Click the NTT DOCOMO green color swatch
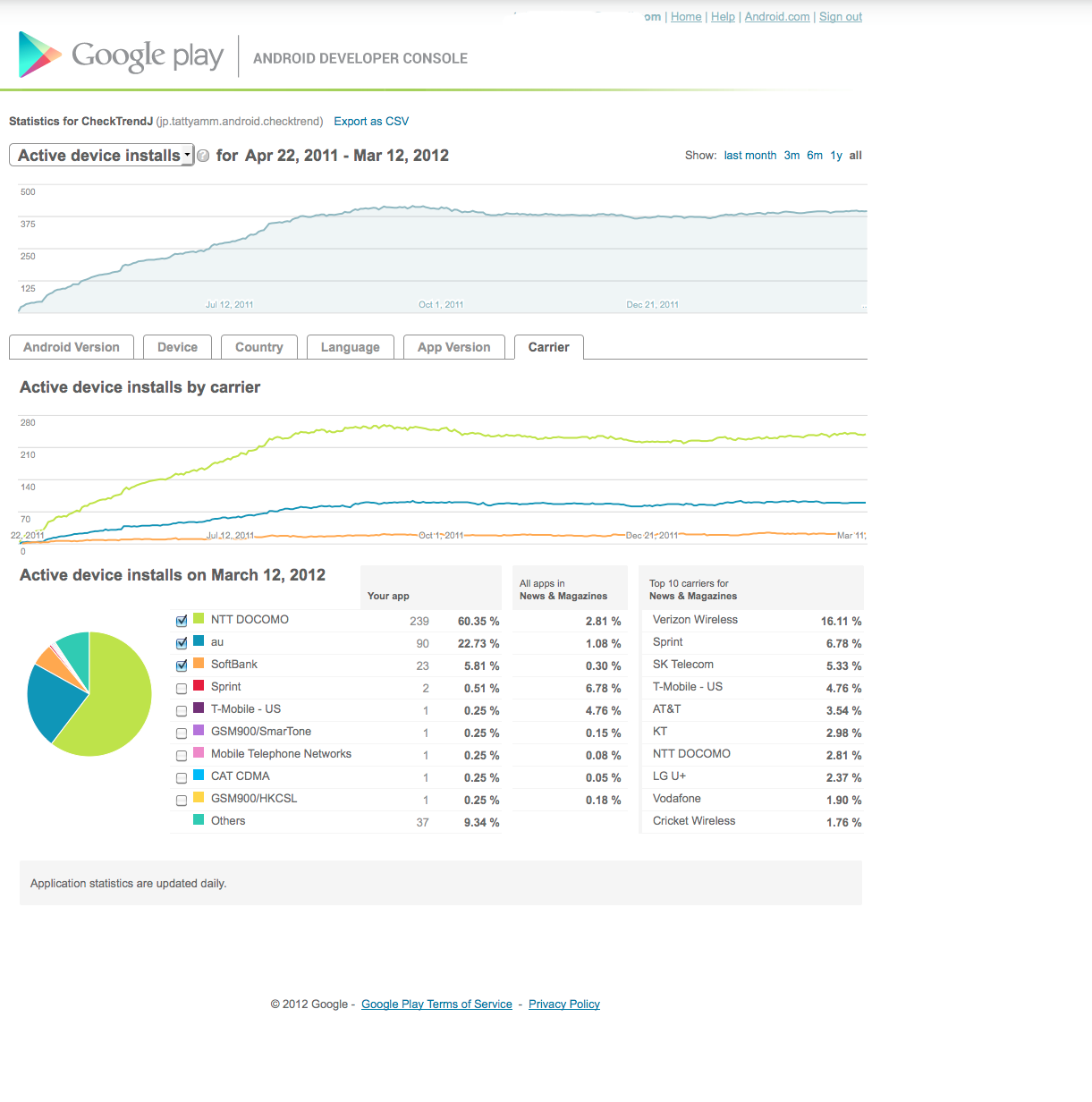The image size is (1092, 1102). (199, 619)
